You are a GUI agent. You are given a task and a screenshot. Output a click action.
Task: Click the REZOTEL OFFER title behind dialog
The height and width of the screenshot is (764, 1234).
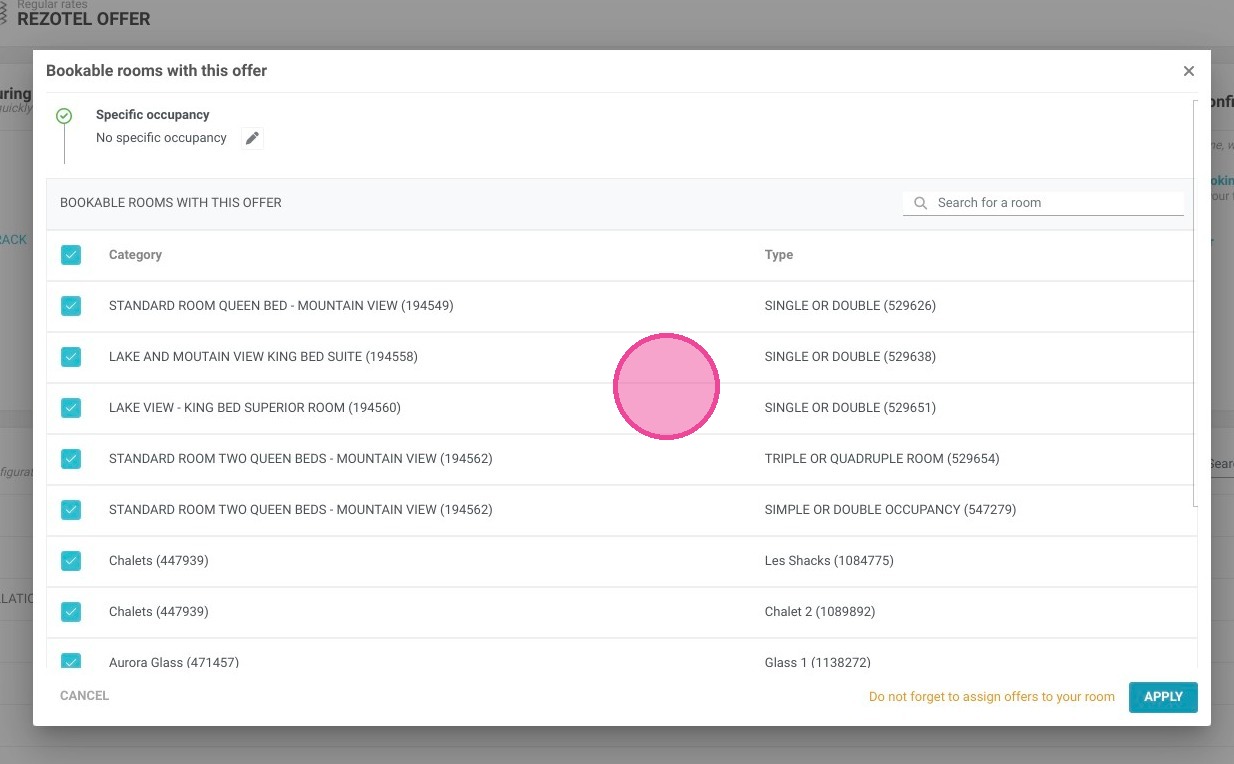[84, 19]
